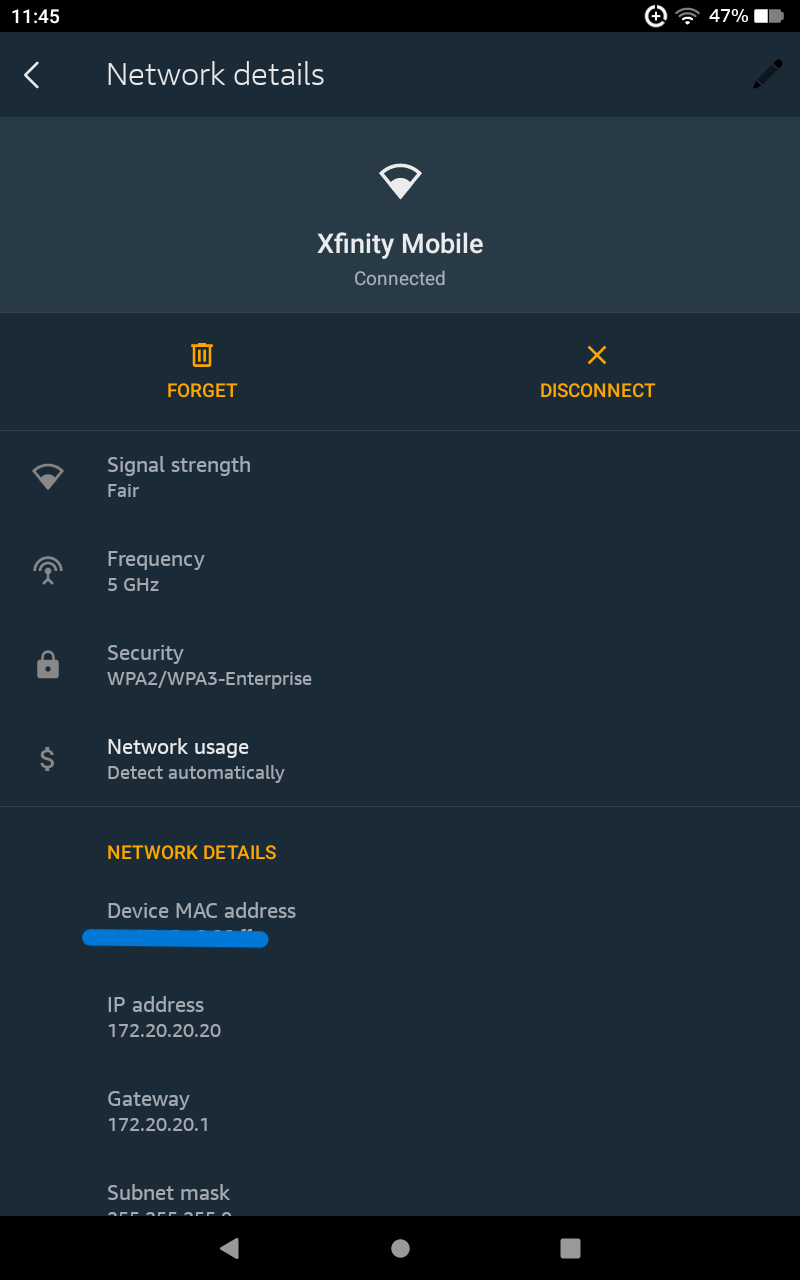Tap the Frequency antenna icon
The height and width of the screenshot is (1280, 800).
coord(48,571)
